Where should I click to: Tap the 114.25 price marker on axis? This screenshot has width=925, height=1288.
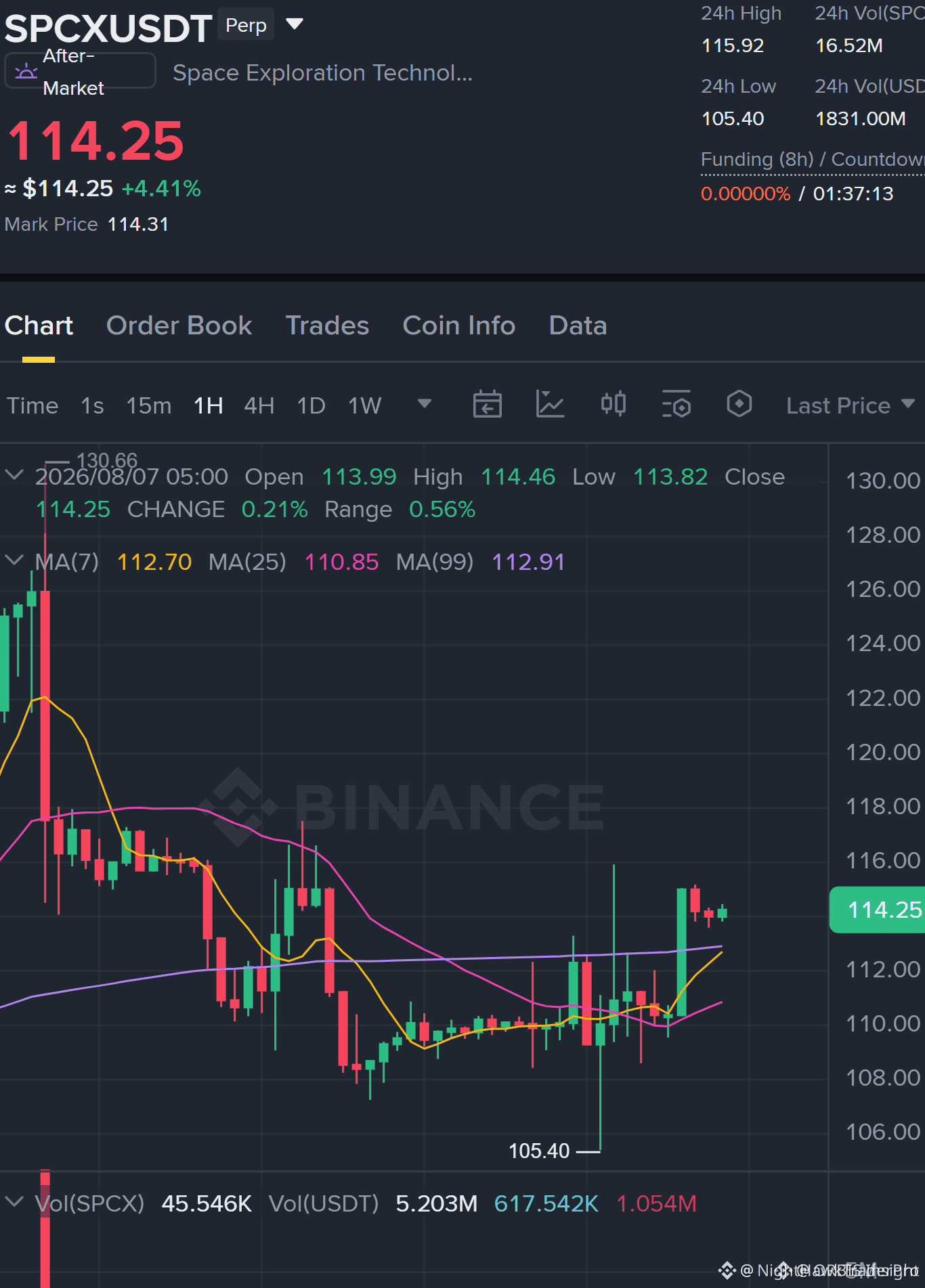[x=877, y=910]
